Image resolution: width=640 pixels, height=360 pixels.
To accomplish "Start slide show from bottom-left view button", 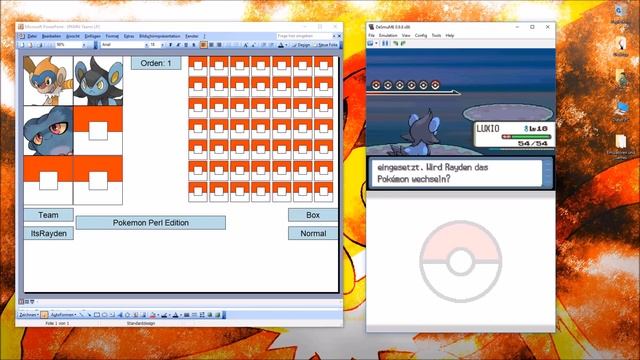I will tap(32, 302).
